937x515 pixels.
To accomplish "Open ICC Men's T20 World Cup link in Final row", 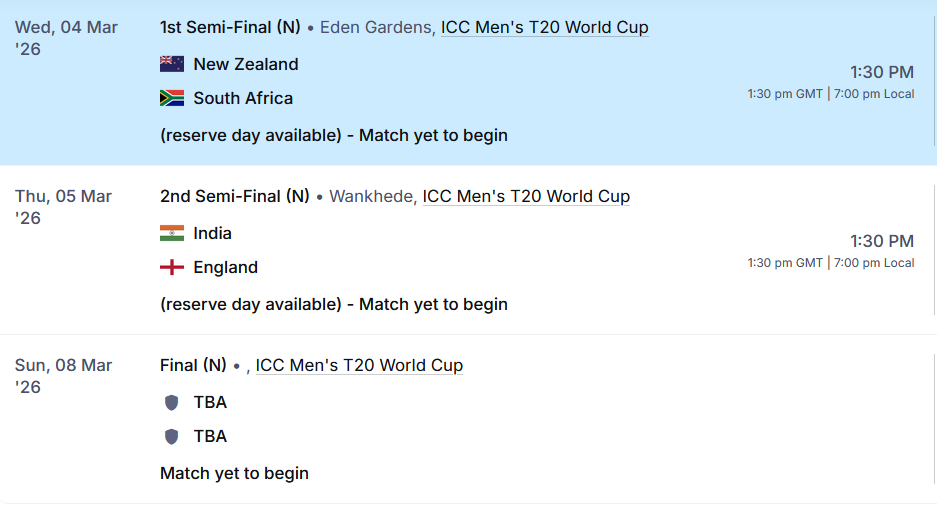I will pyautogui.click(x=359, y=366).
